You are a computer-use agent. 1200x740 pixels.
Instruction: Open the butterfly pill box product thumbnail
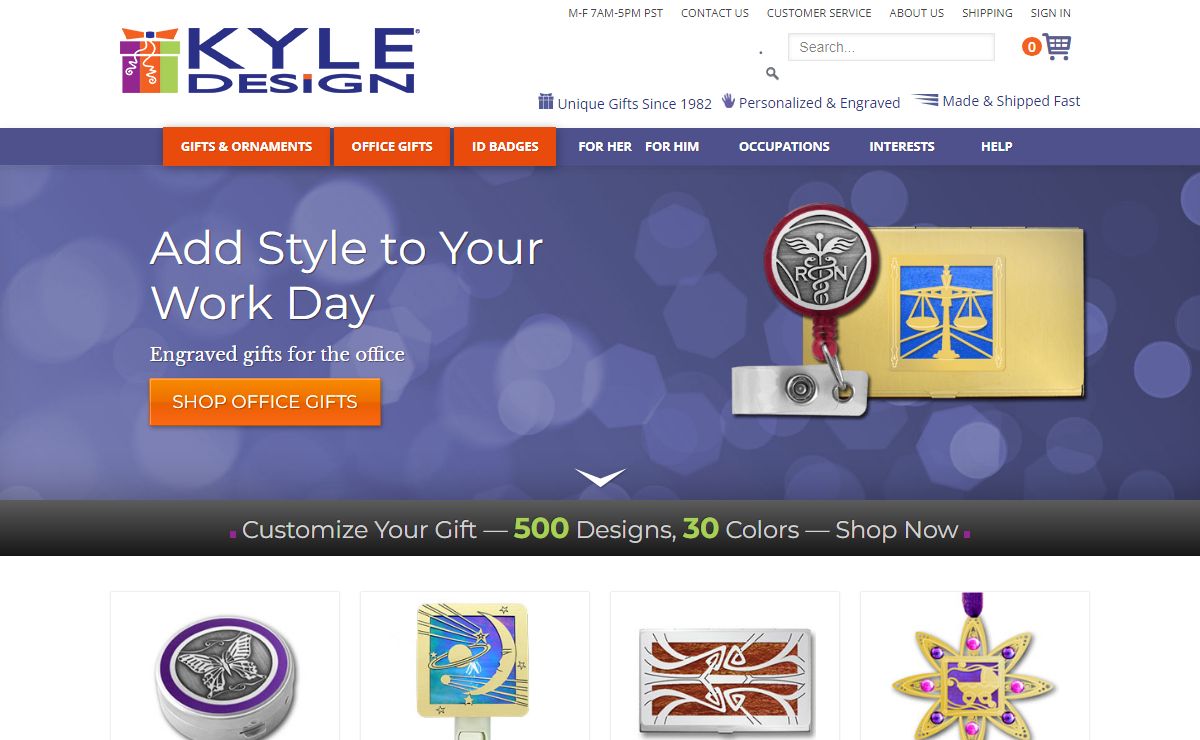pos(225,666)
